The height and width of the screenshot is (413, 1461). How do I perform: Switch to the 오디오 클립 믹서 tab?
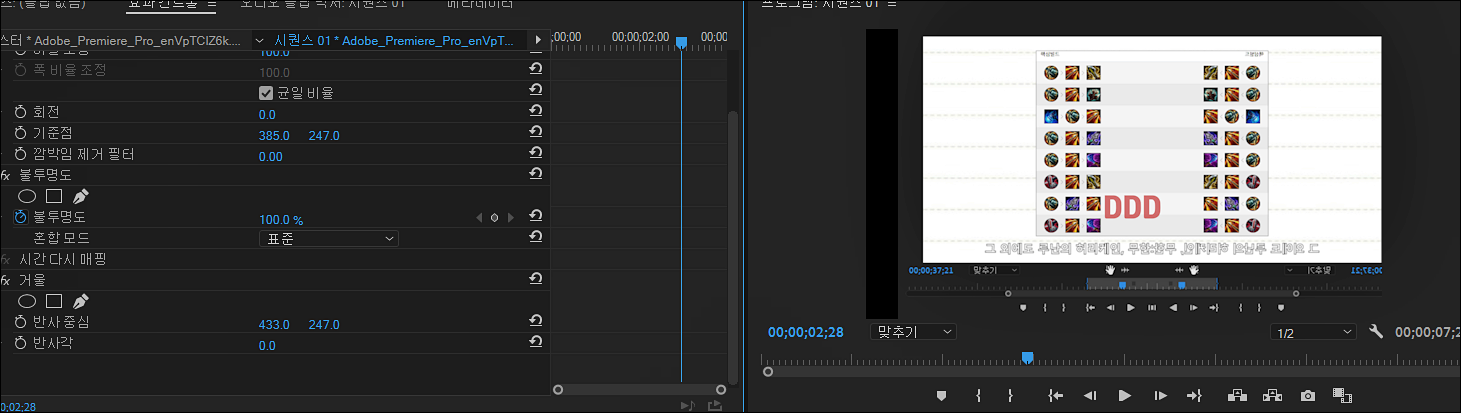click(322, 4)
